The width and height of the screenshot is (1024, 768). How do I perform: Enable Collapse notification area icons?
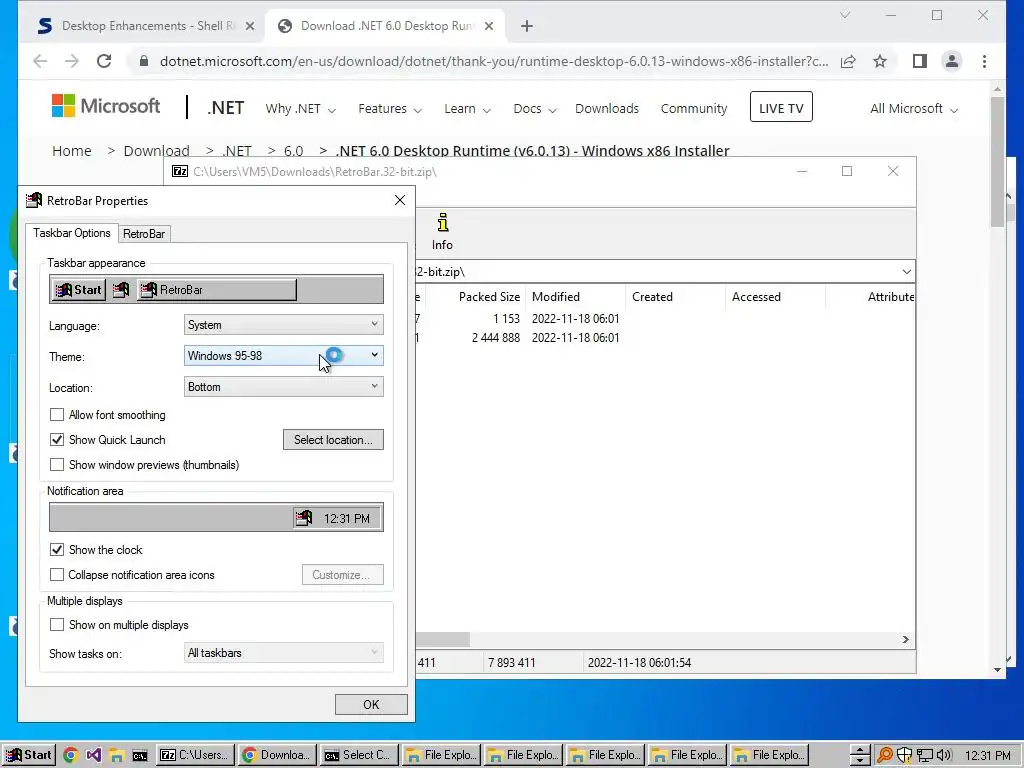57,575
